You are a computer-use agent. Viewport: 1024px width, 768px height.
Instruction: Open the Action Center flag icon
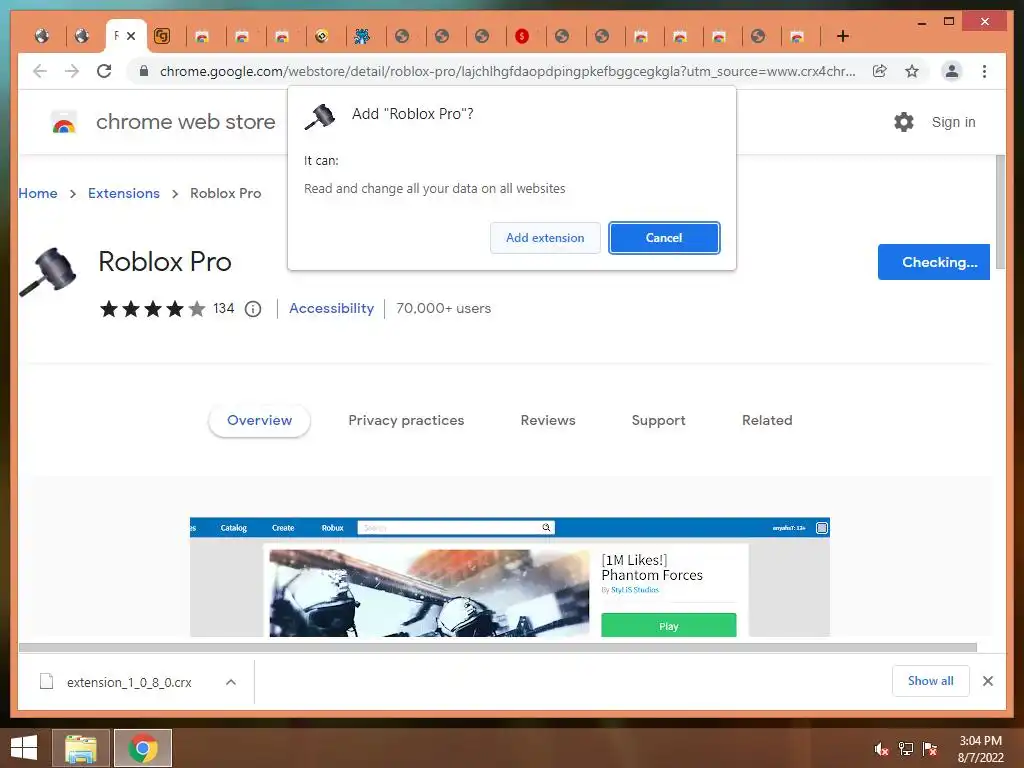coord(930,749)
